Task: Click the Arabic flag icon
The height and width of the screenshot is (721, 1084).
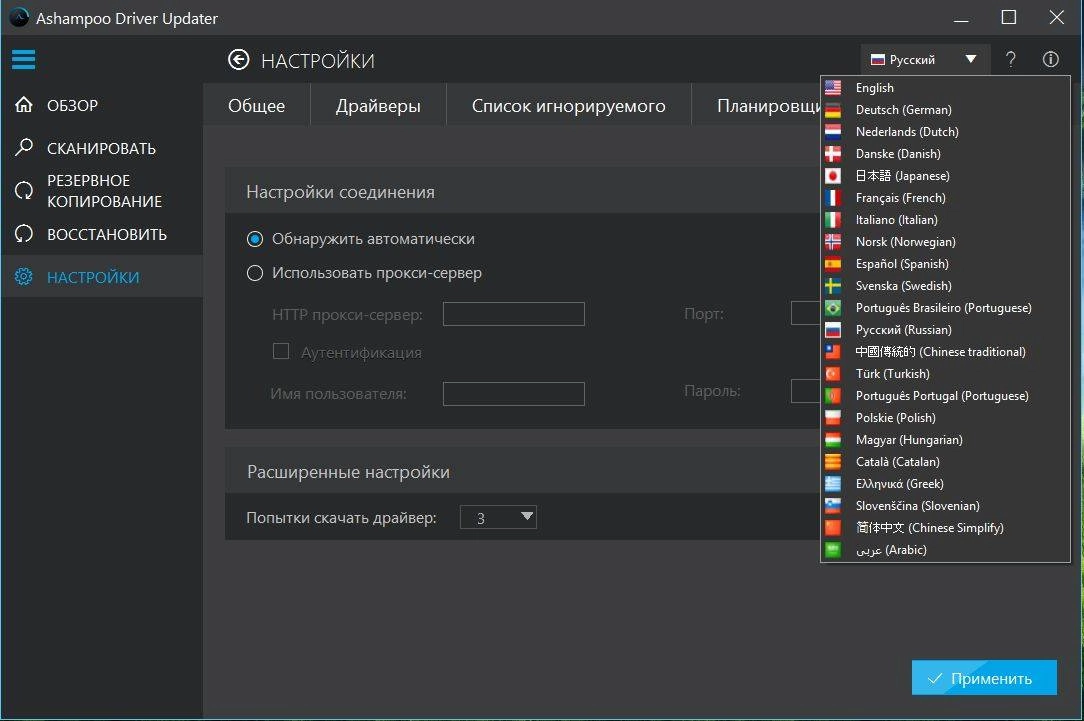Action: (x=833, y=550)
